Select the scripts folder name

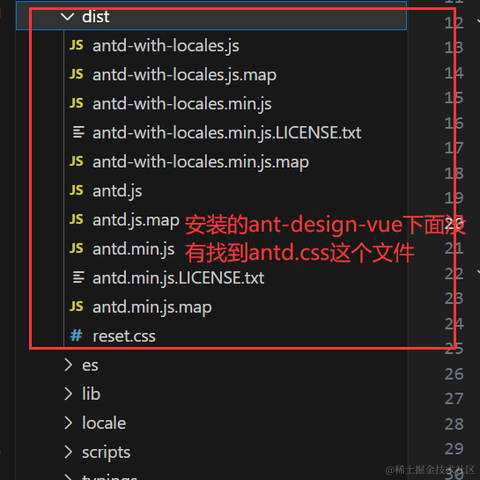pyautogui.click(x=106, y=453)
